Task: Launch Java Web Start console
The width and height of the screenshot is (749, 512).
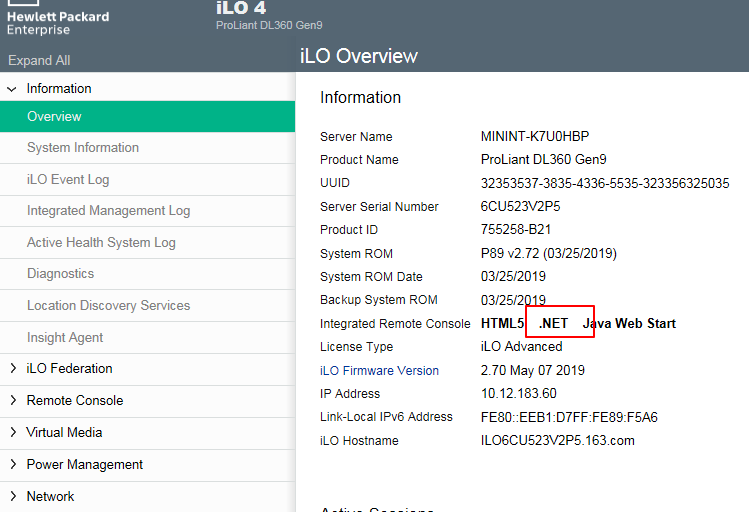Action: pyautogui.click(x=629, y=323)
